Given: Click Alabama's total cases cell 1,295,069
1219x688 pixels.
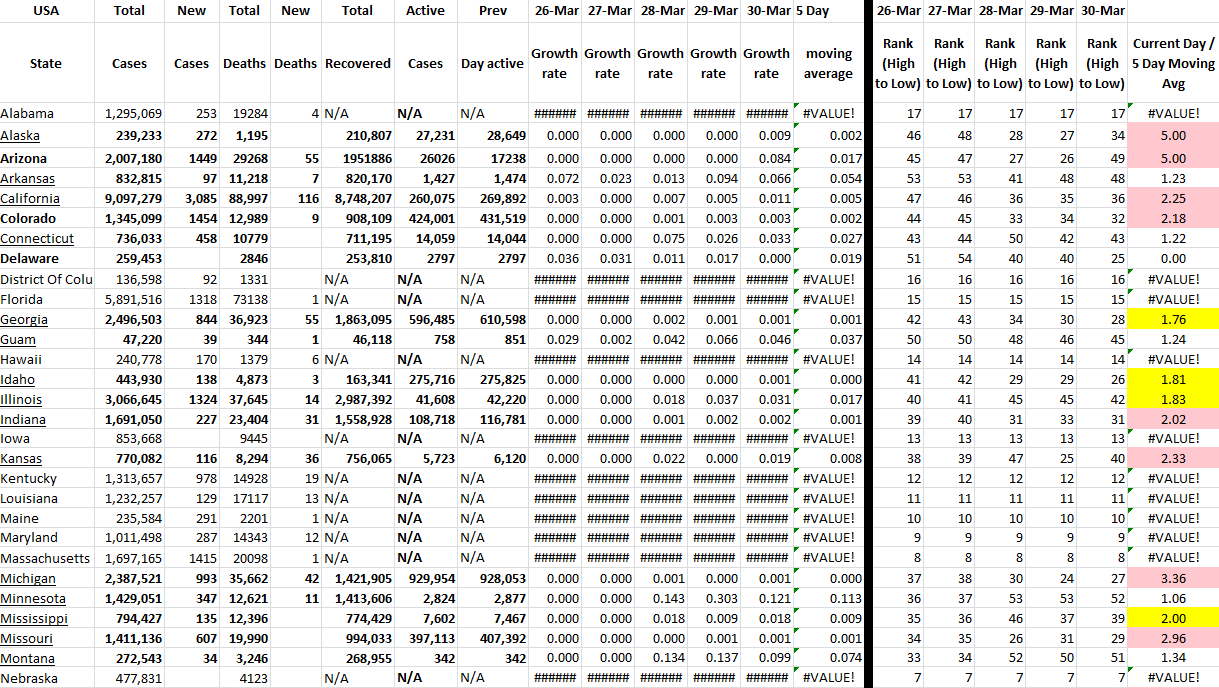Looking at the screenshot, I should [136, 113].
